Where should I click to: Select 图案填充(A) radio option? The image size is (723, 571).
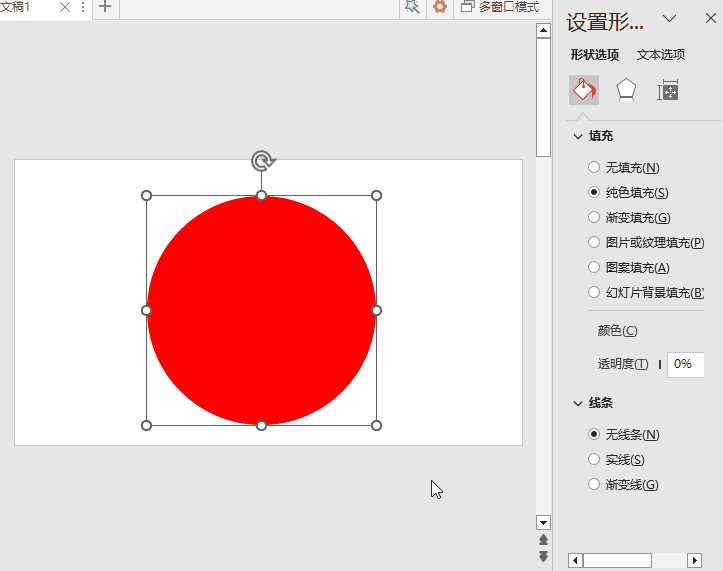[629, 267]
